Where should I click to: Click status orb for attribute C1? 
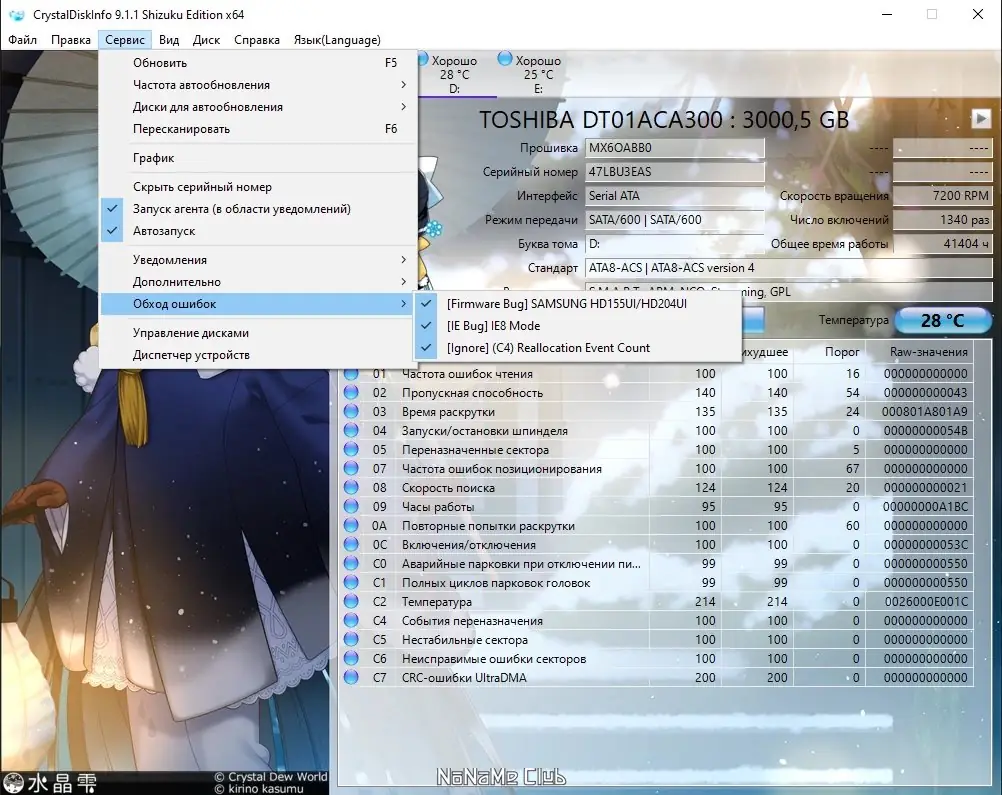(351, 582)
